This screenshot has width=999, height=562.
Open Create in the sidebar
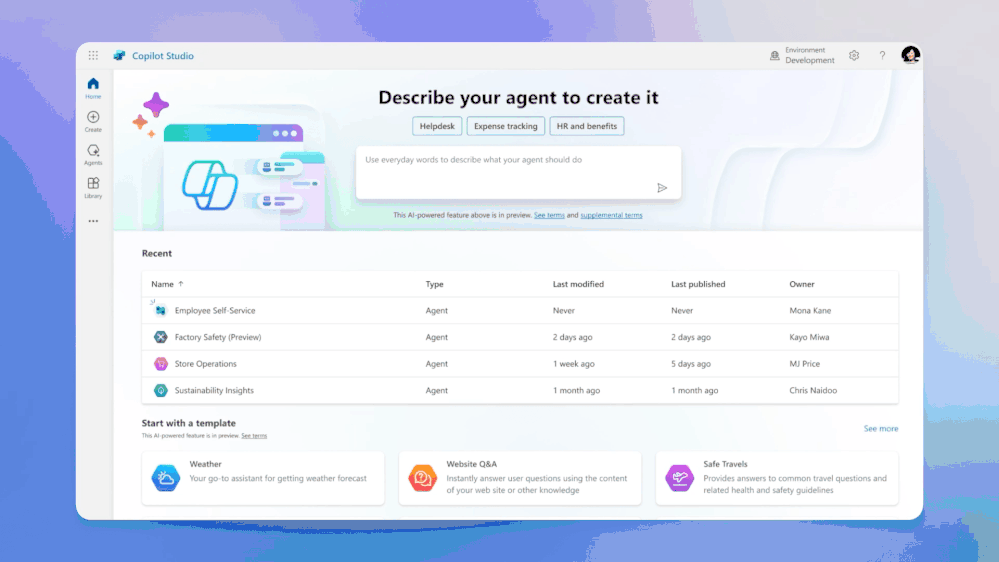coord(93,121)
